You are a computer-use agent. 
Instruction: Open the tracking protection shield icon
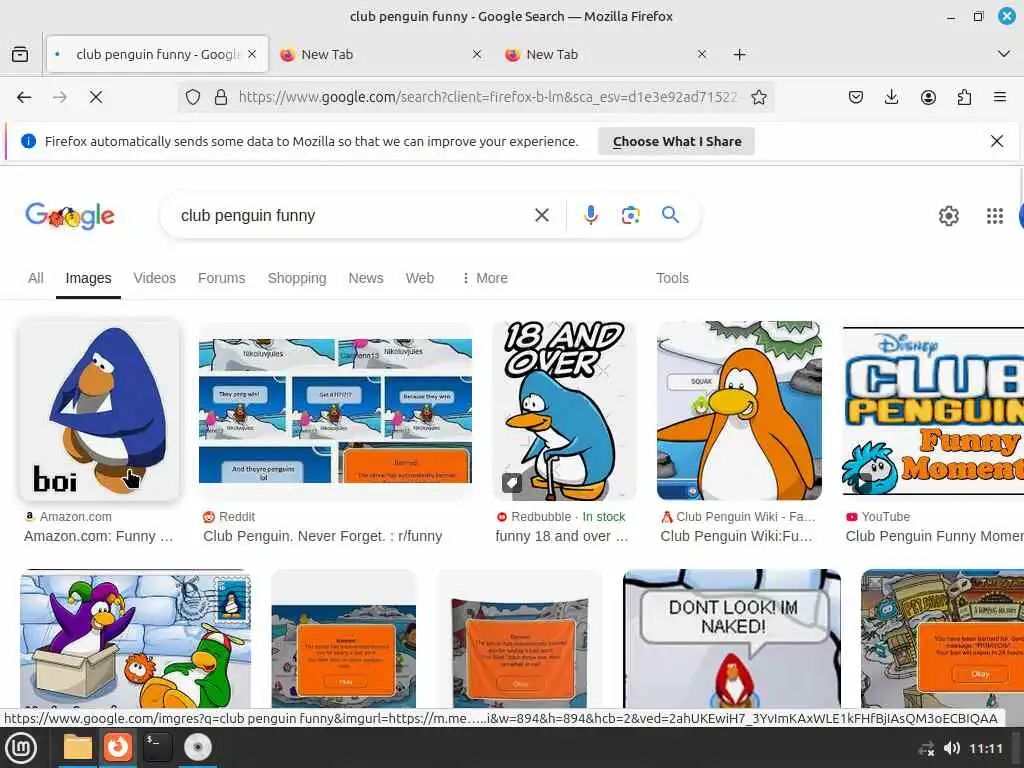(193, 97)
